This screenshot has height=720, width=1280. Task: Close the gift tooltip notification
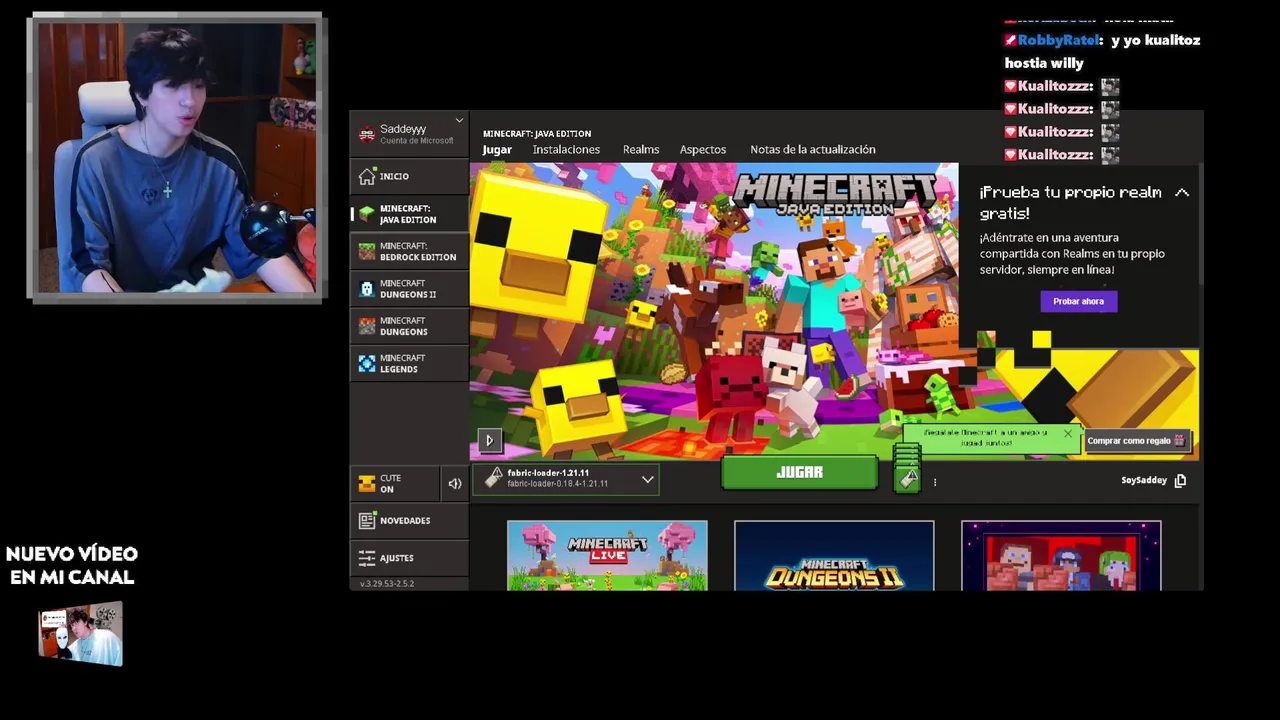(x=1067, y=434)
